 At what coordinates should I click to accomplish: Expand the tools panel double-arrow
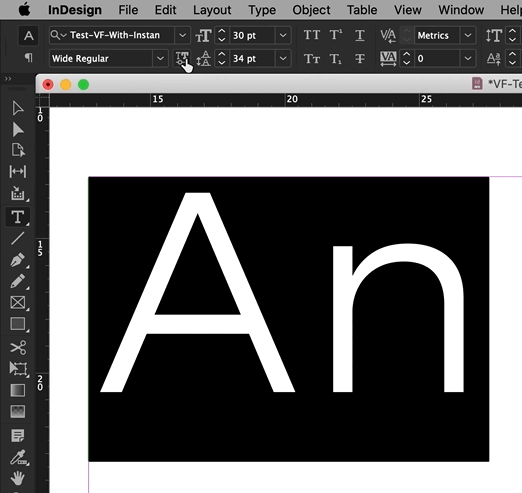tap(8, 79)
